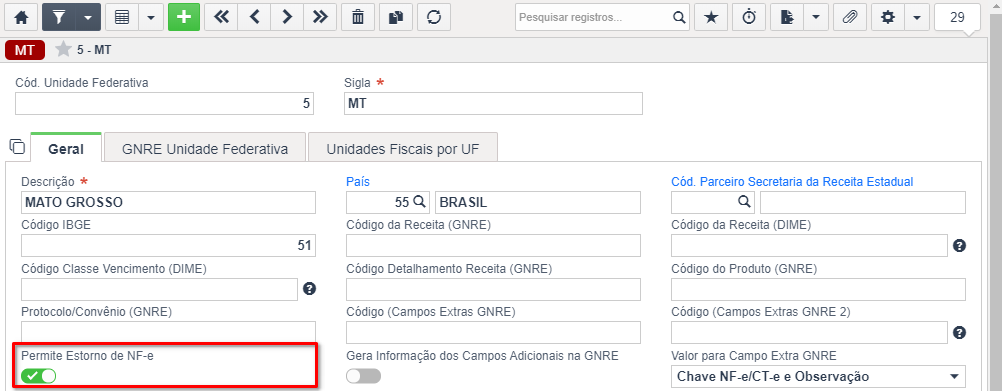
Task: Show help for Código da Receita (DIME)
Action: (x=959, y=245)
